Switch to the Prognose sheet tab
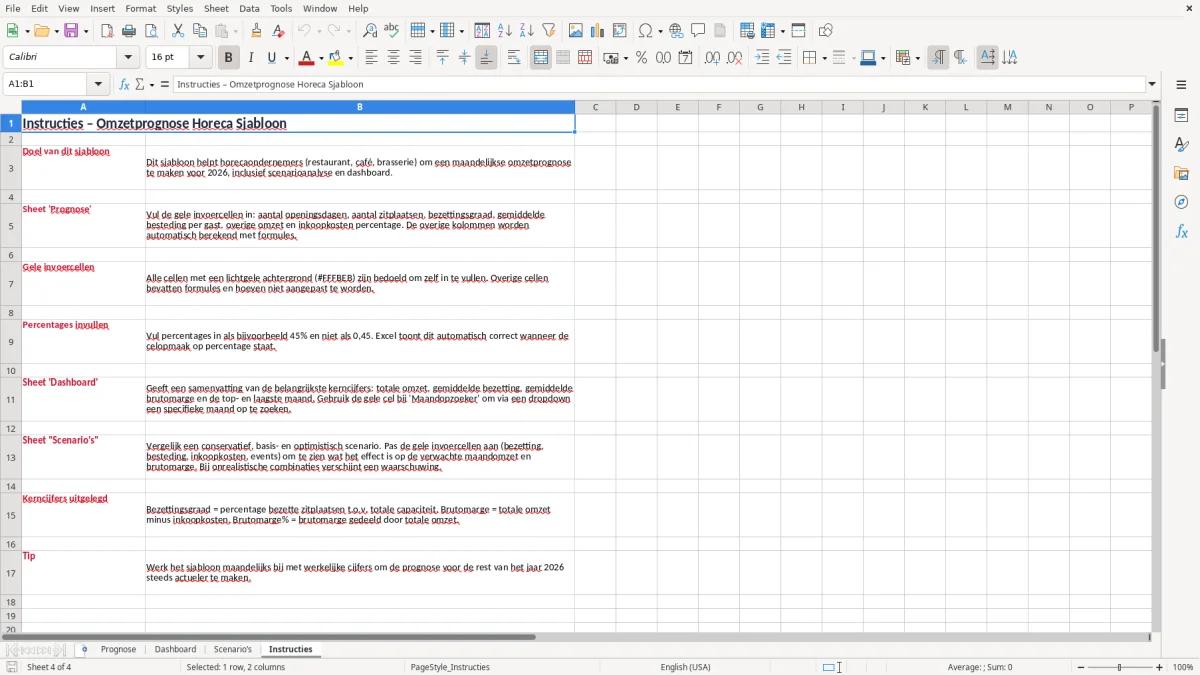The height and width of the screenshot is (675, 1200). (x=118, y=649)
